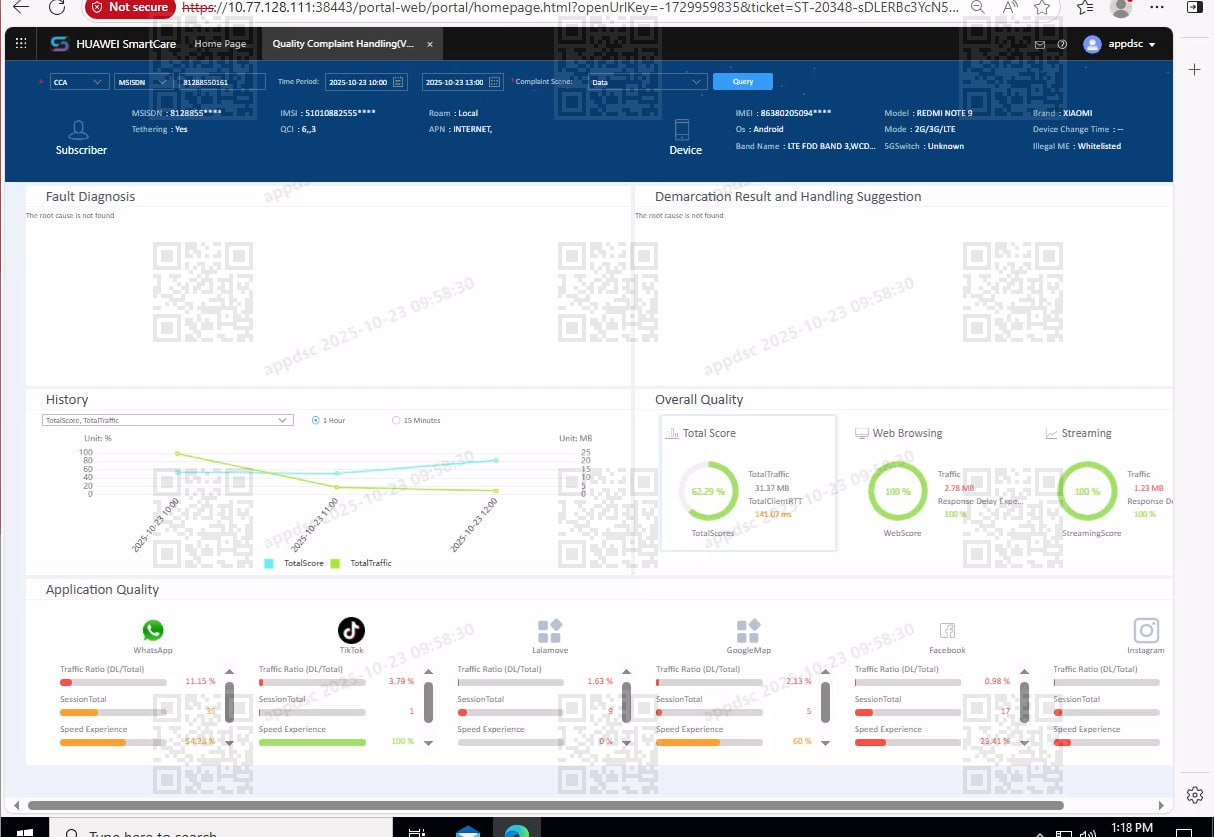
Task: Click the Web Browsing monitor icon
Action: pos(862,434)
